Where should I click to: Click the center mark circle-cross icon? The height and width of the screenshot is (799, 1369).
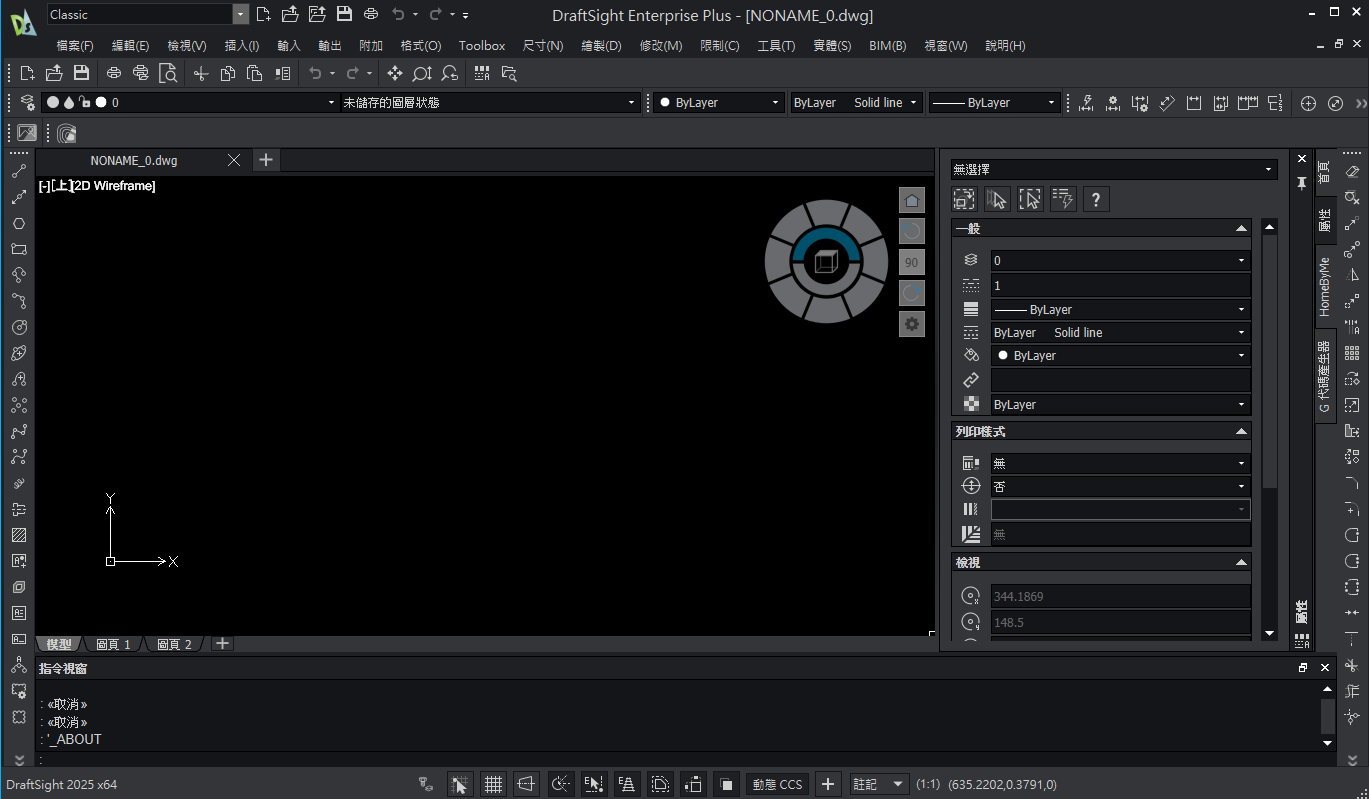pyautogui.click(x=1308, y=103)
